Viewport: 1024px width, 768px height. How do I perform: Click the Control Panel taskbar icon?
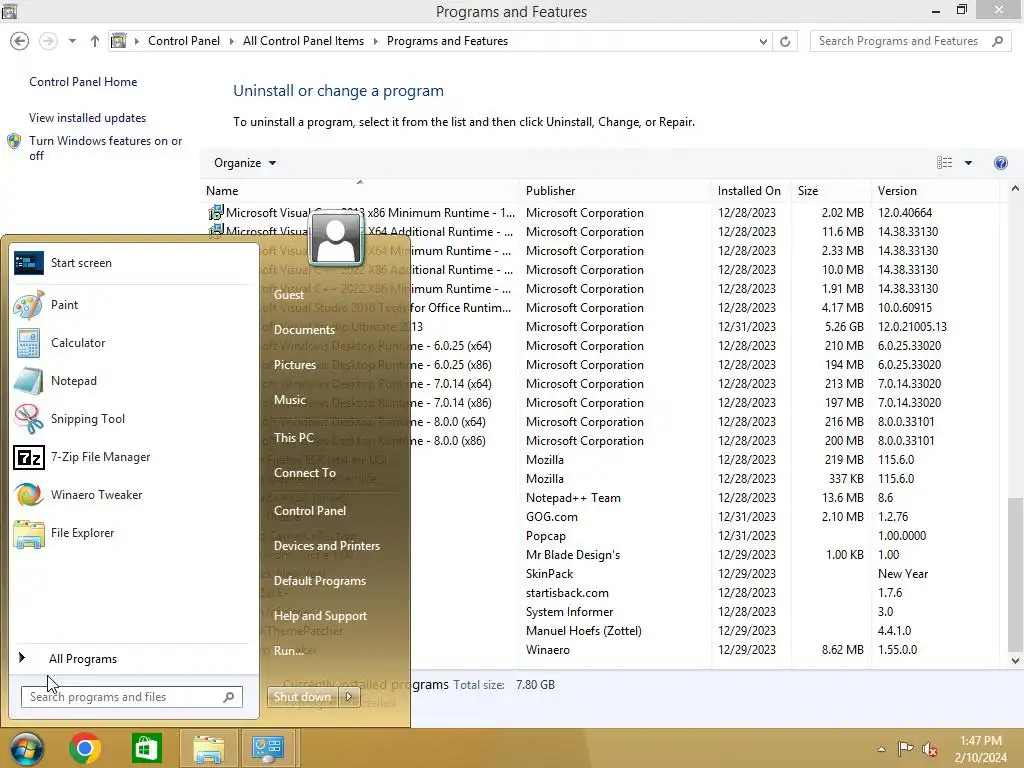coord(268,748)
